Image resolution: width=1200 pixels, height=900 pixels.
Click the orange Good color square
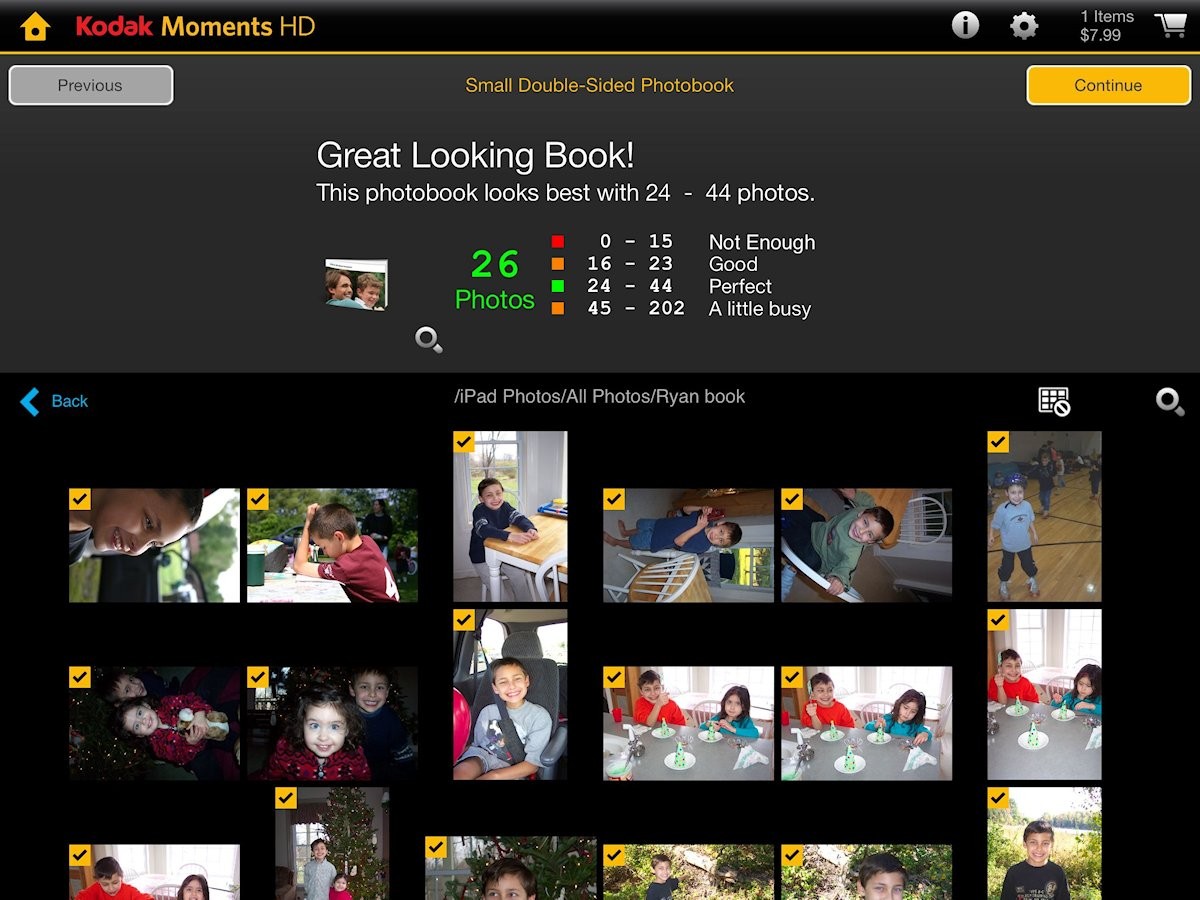[x=558, y=264]
